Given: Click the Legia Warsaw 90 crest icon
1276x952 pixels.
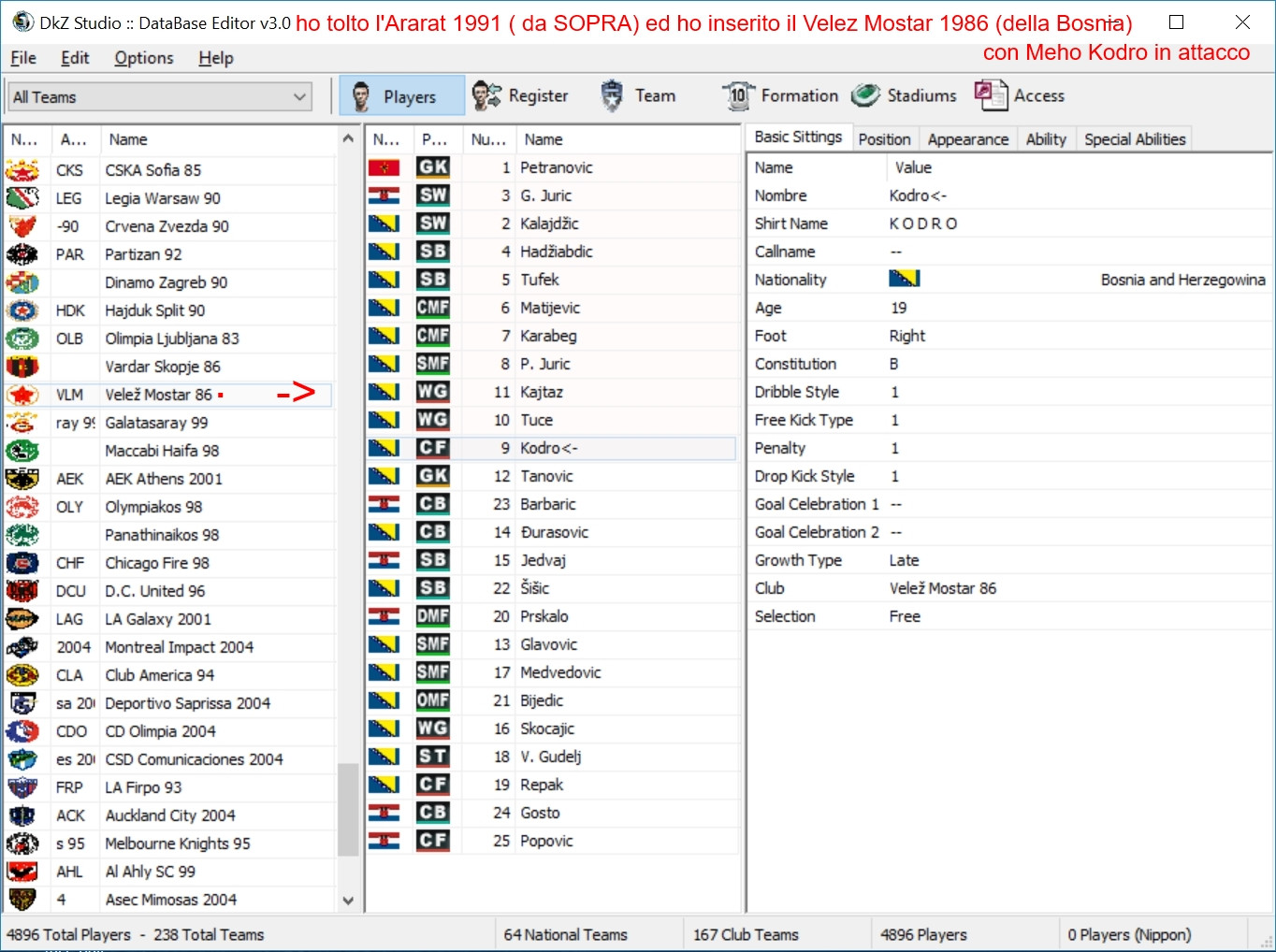Looking at the screenshot, I should (x=22, y=198).
